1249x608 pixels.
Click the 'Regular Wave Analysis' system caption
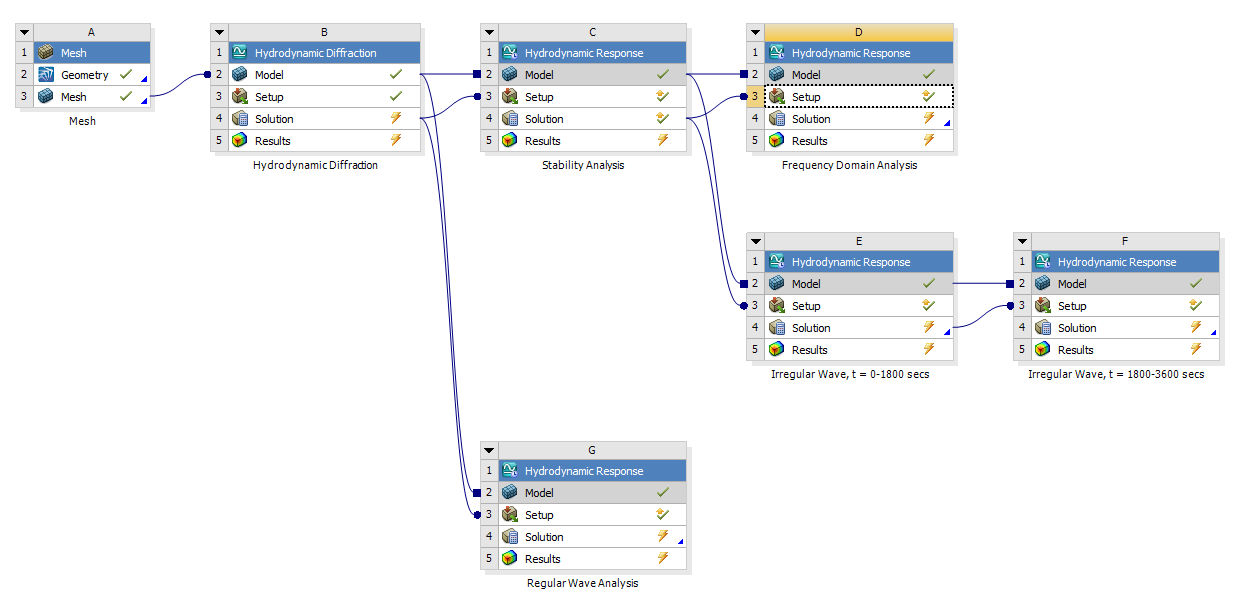tap(582, 583)
